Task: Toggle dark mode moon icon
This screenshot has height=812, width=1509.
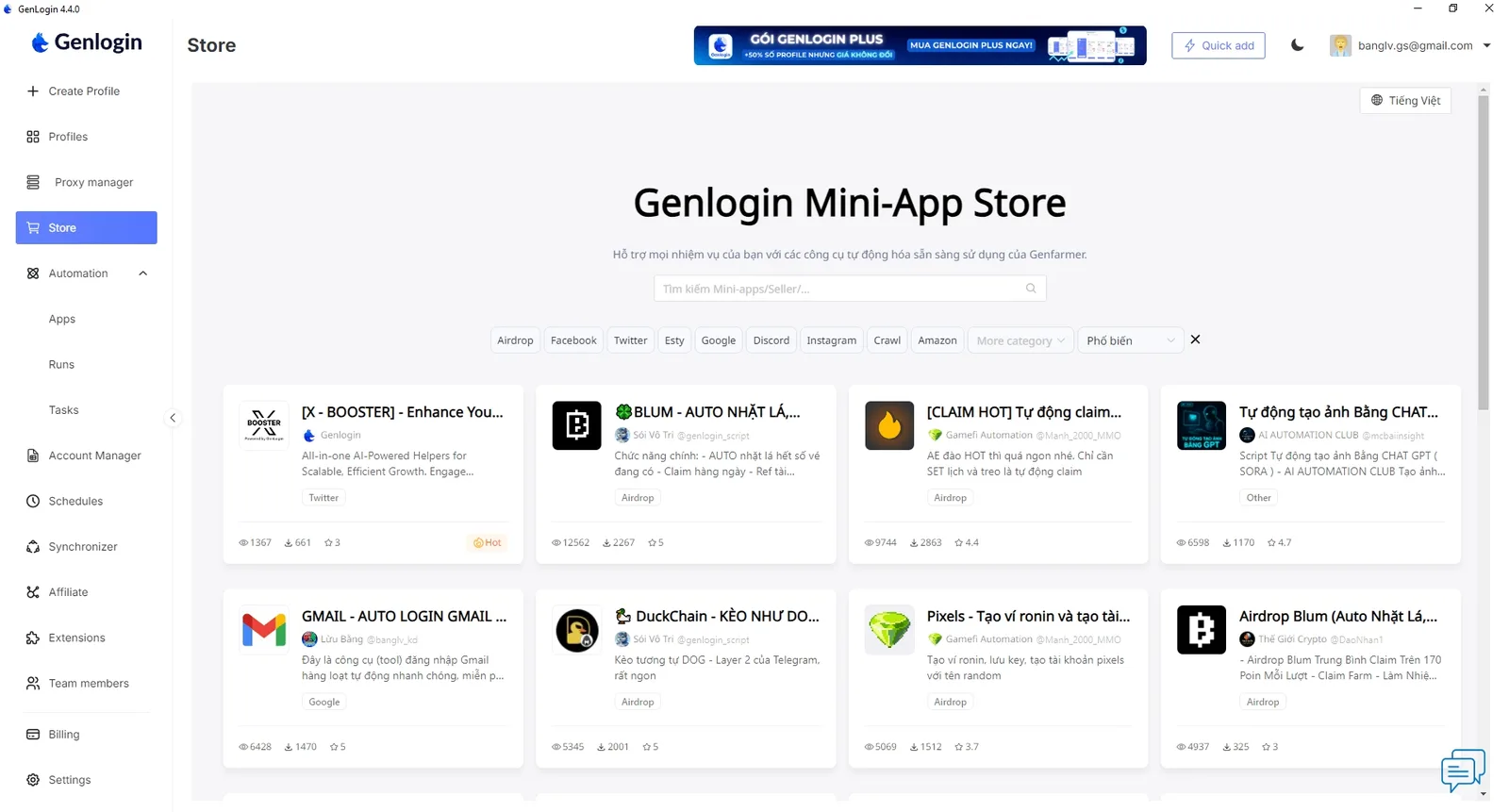Action: [x=1298, y=45]
